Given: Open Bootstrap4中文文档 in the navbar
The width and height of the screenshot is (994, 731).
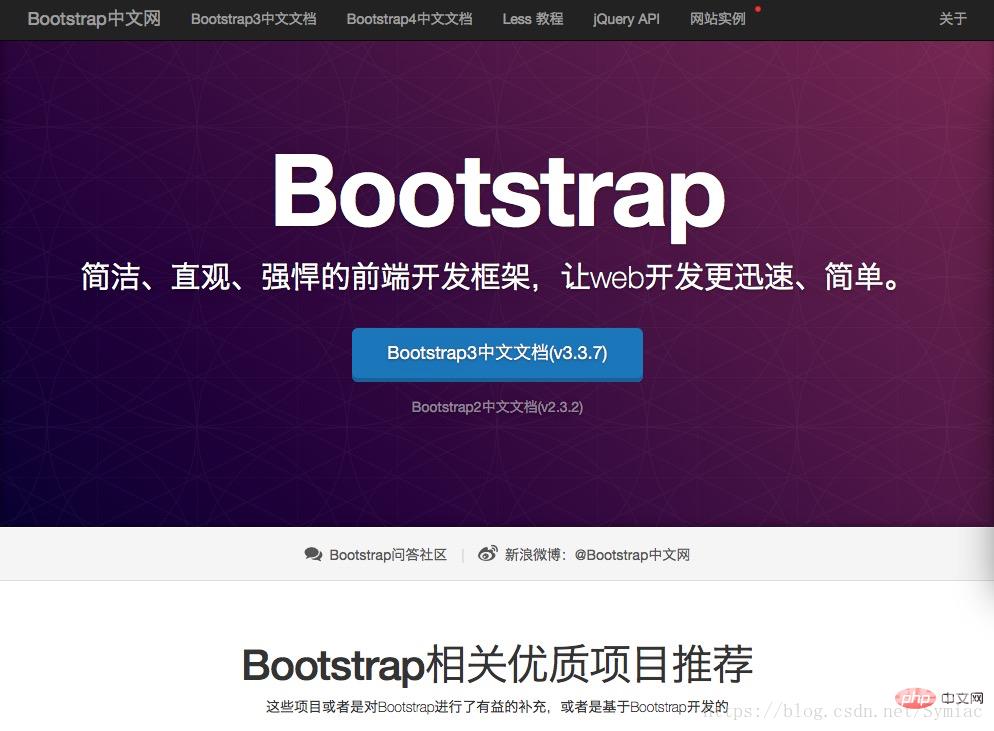Looking at the screenshot, I should coord(410,19).
